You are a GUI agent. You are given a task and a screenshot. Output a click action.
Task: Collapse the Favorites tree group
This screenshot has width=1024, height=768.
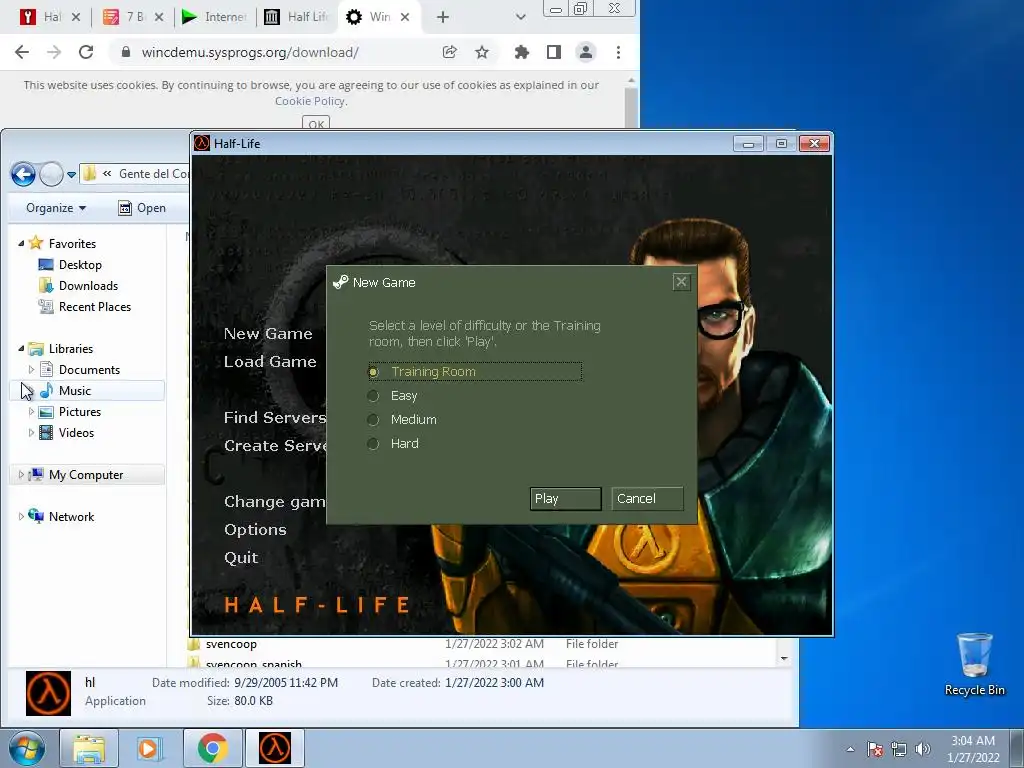click(x=21, y=244)
